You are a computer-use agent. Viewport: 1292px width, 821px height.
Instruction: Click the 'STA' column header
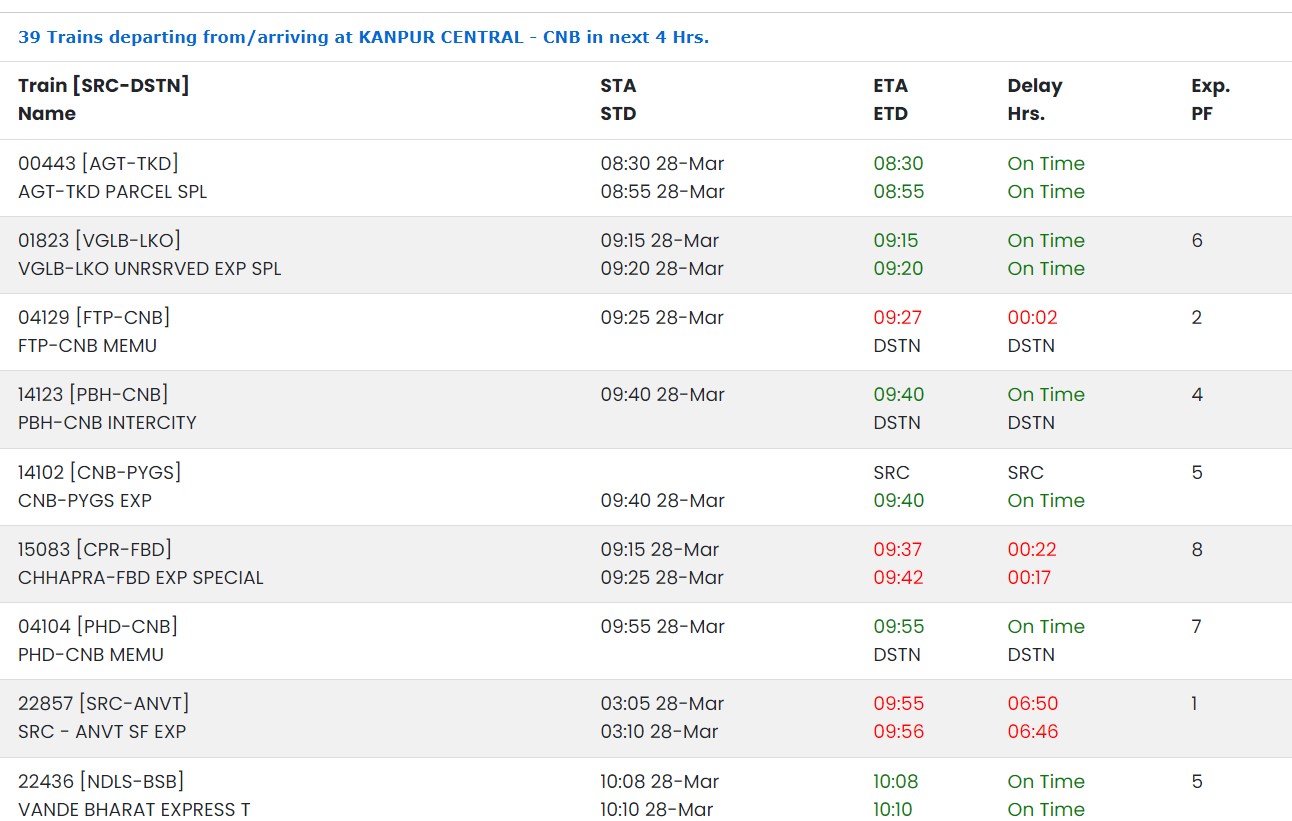[618, 86]
